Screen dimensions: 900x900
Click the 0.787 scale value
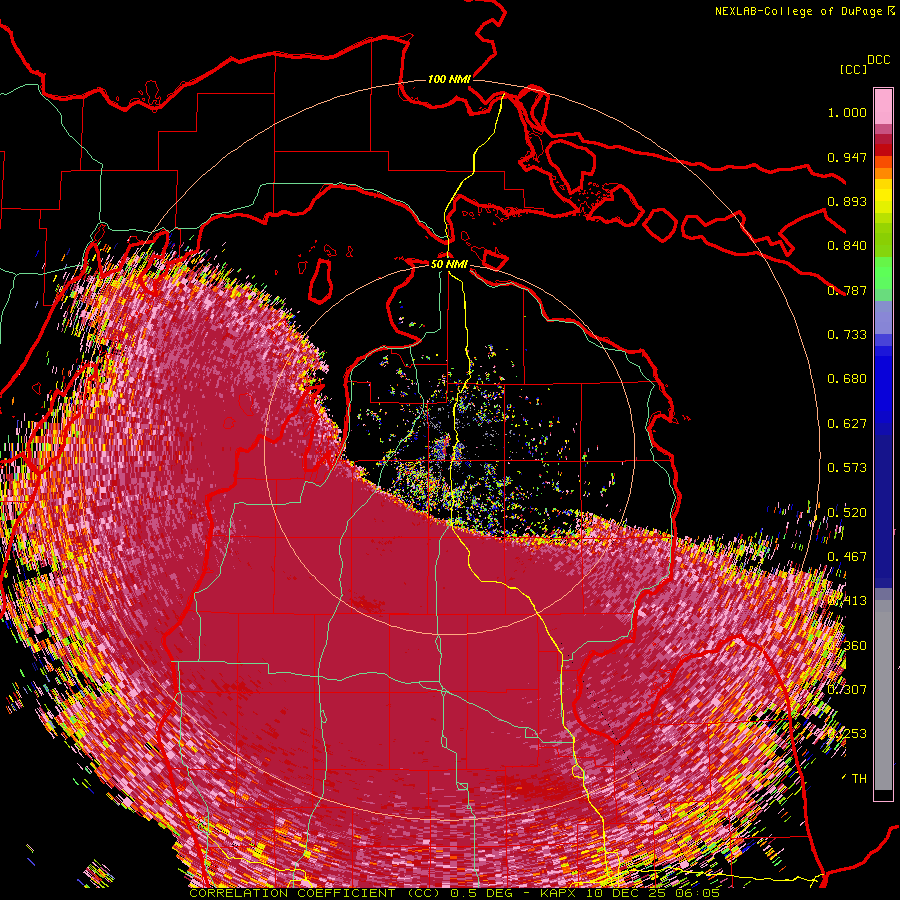[x=847, y=290]
